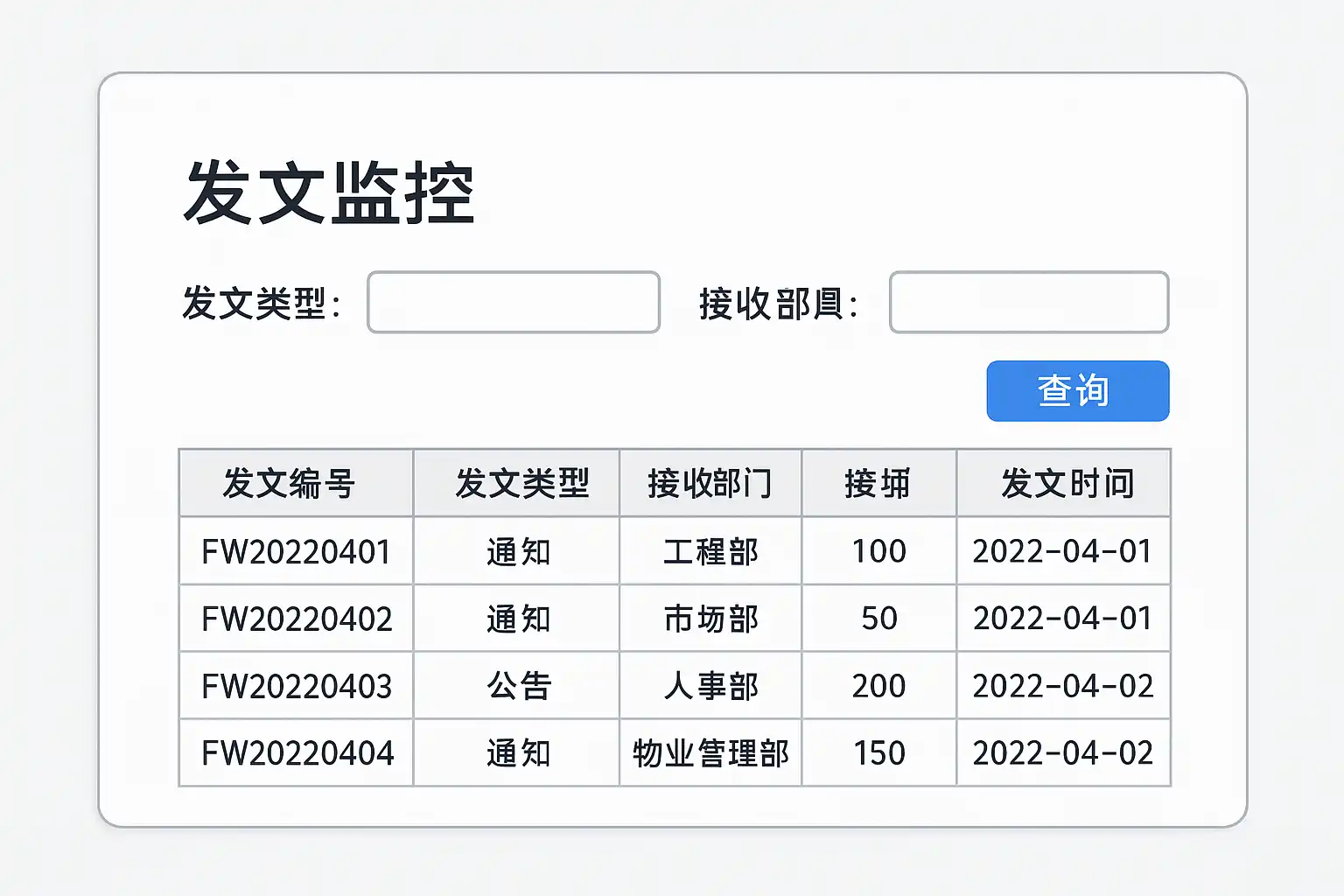Click the 发文类型 input field
Viewport: 1344px width, 896px height.
(x=513, y=303)
